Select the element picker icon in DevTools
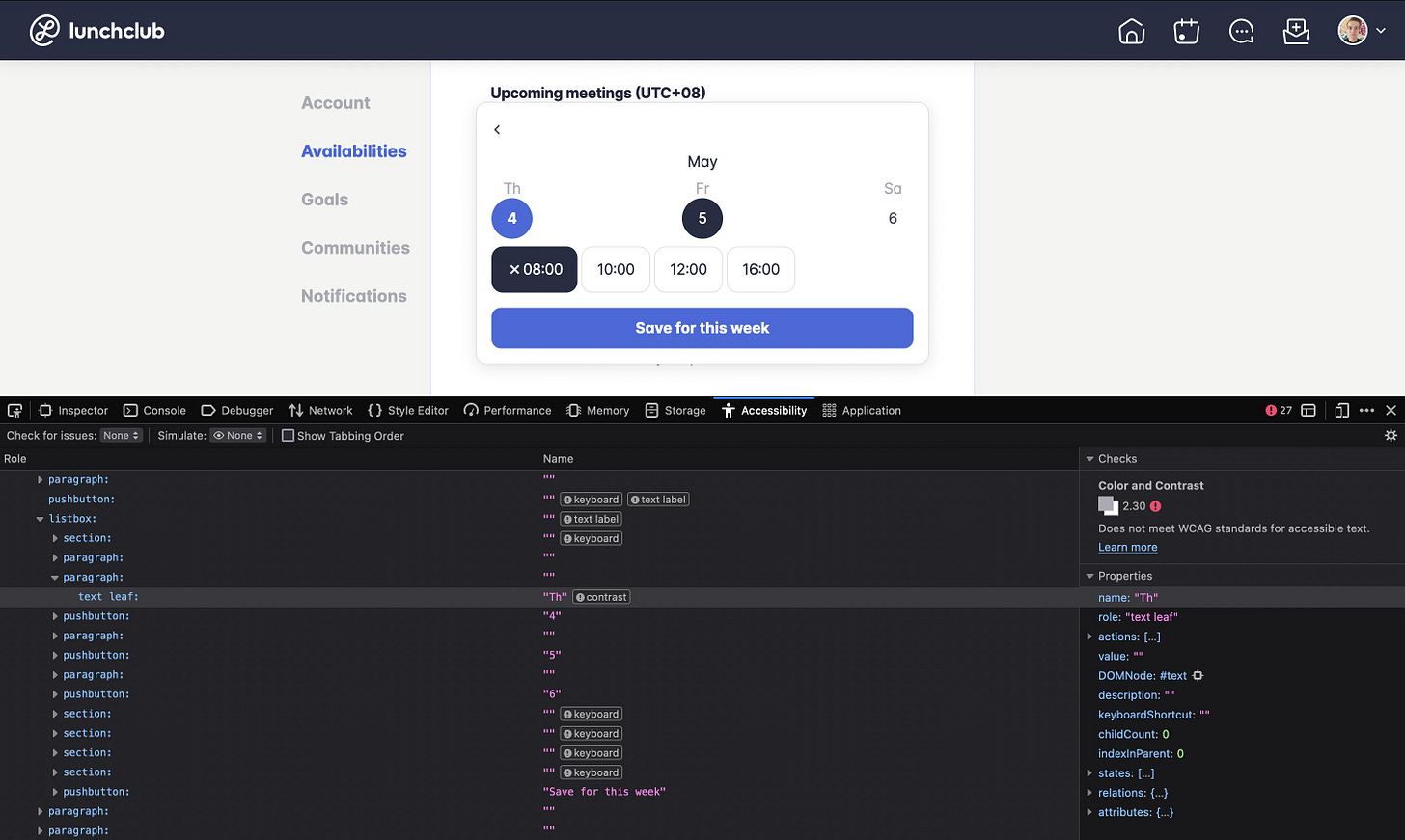Image resolution: width=1405 pixels, height=840 pixels. (x=14, y=410)
